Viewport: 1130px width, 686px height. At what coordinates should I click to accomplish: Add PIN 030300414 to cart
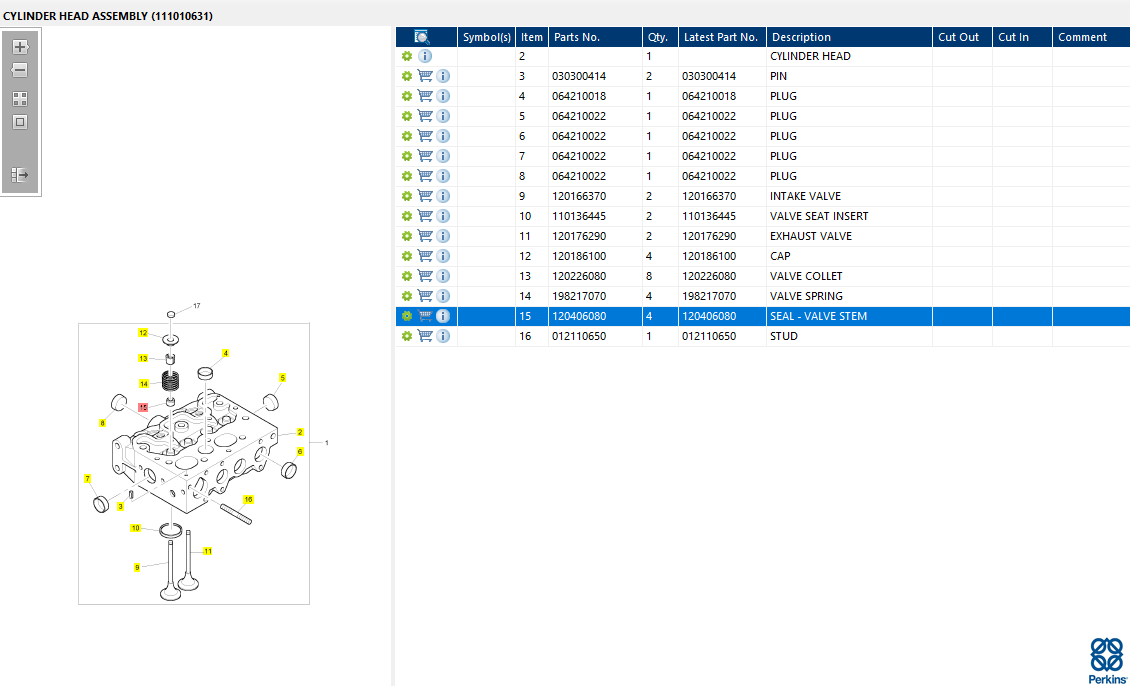click(425, 76)
